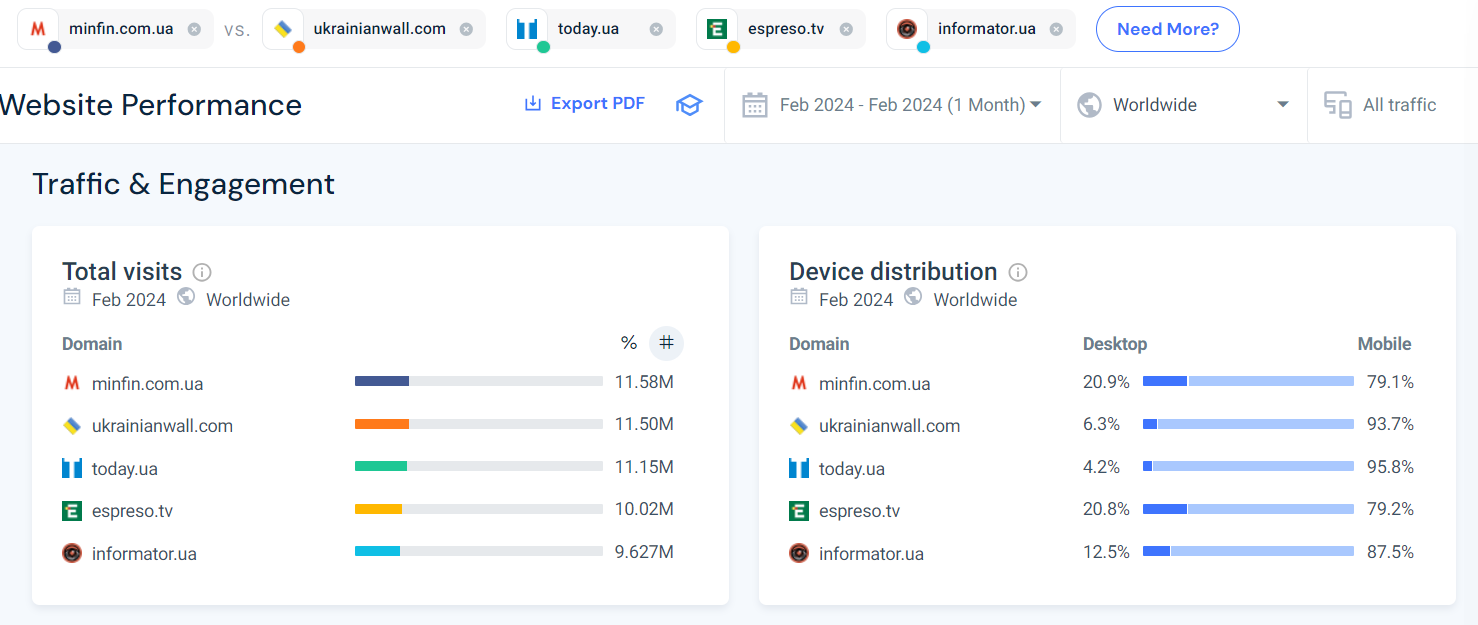Click Export PDF link
The height and width of the screenshot is (625, 1478).
click(585, 104)
